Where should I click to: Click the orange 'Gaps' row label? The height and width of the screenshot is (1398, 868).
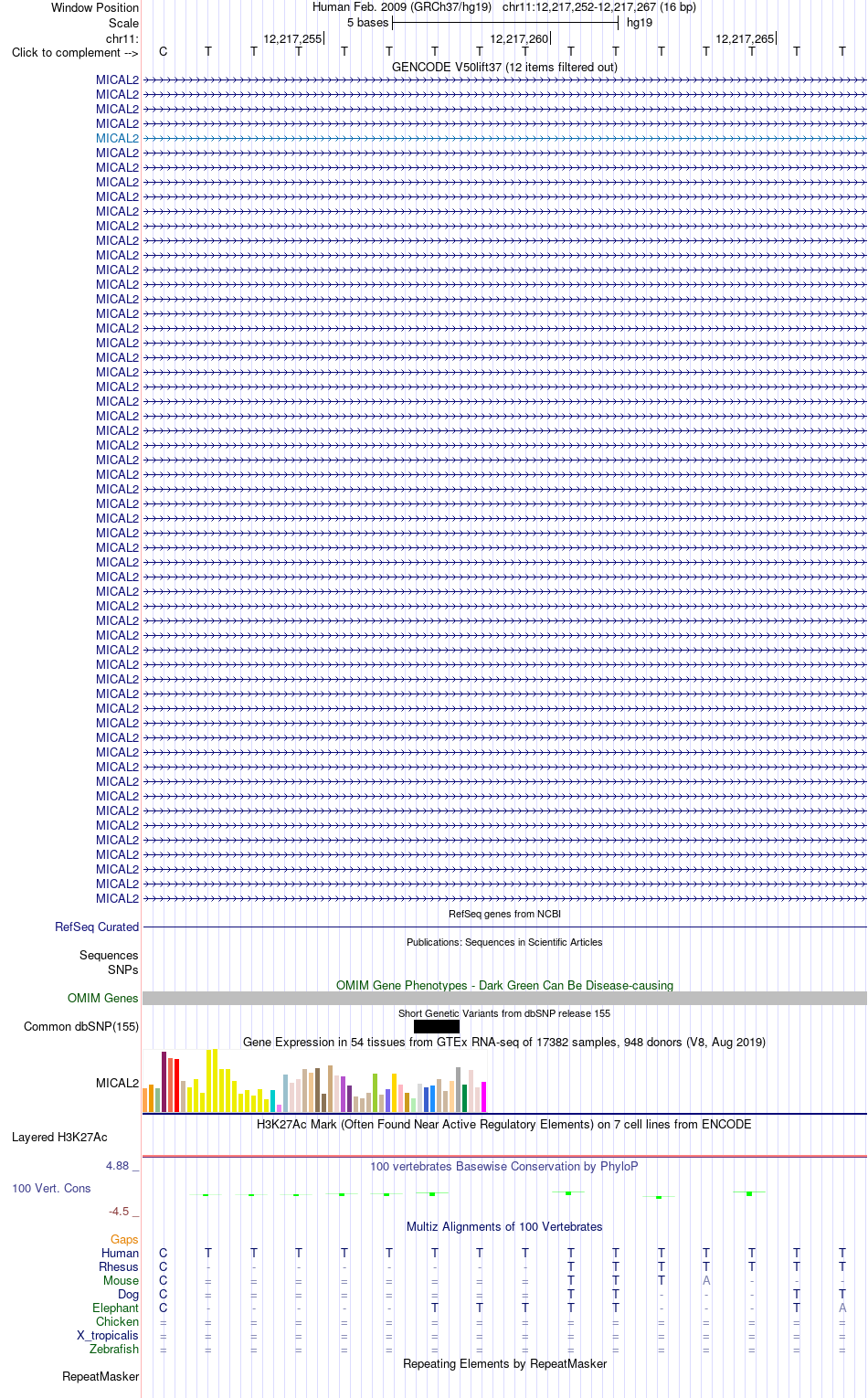coord(124,1239)
